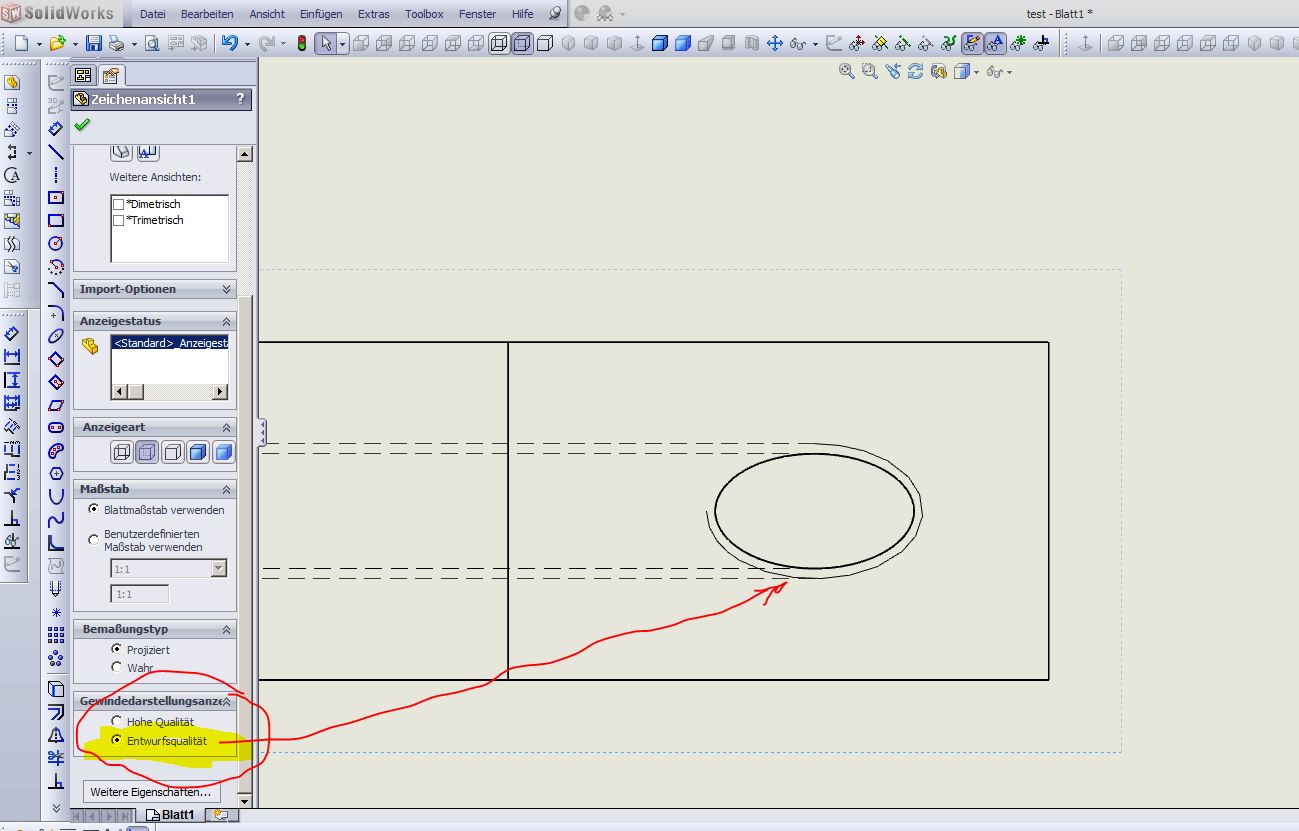Collapse the Anzeigestatus section
The height and width of the screenshot is (831, 1299).
click(226, 321)
